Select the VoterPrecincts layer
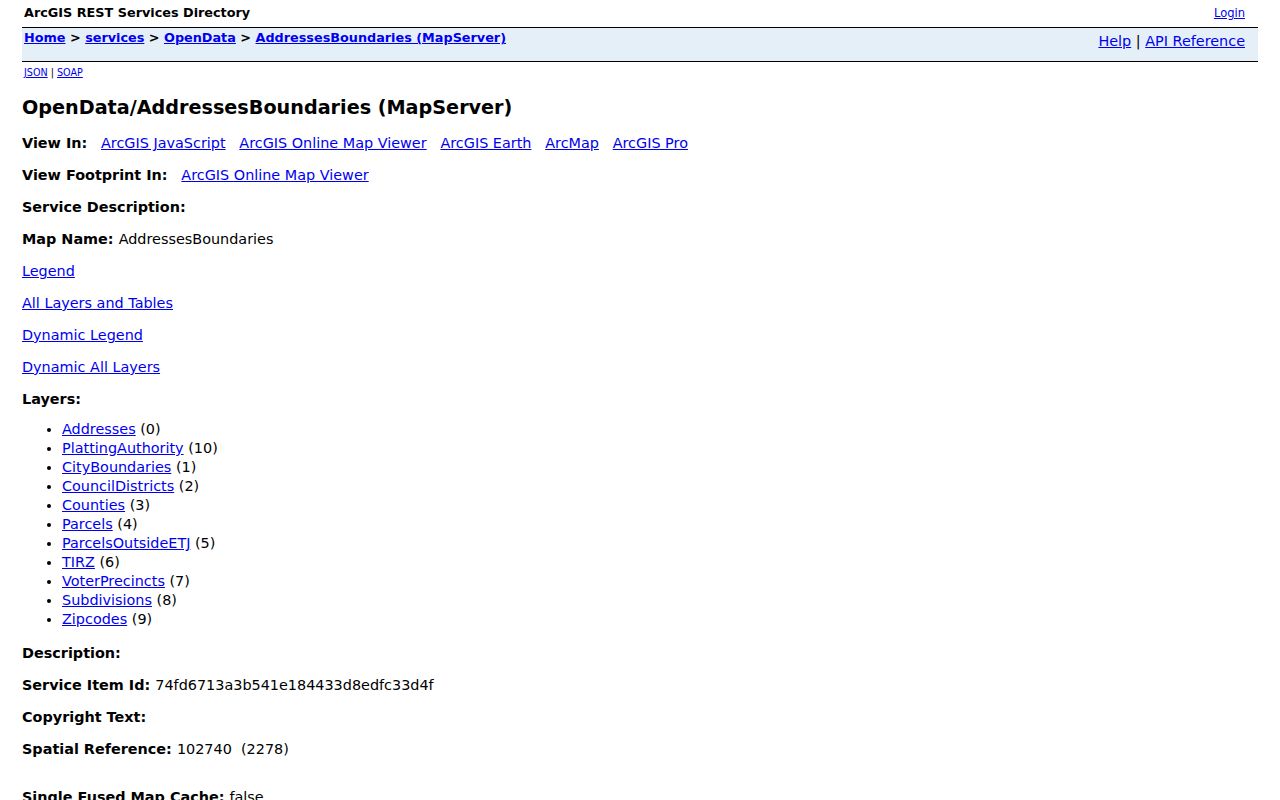Viewport: 1280px width, 800px height. 113,581
